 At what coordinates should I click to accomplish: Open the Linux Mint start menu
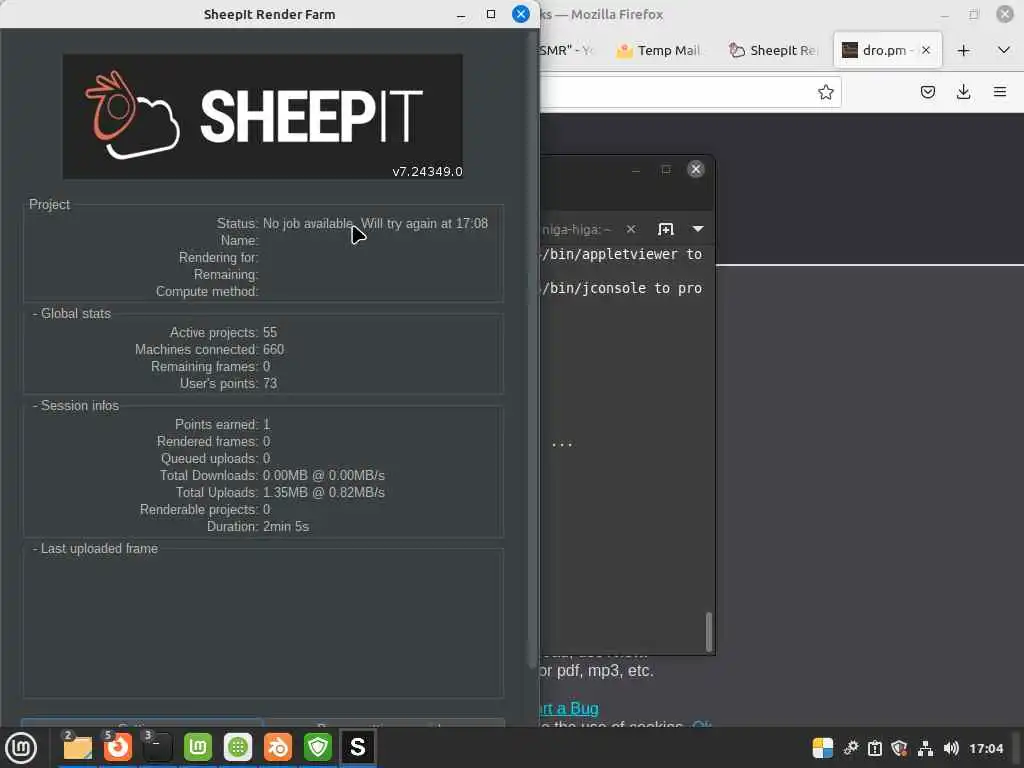click(21, 748)
